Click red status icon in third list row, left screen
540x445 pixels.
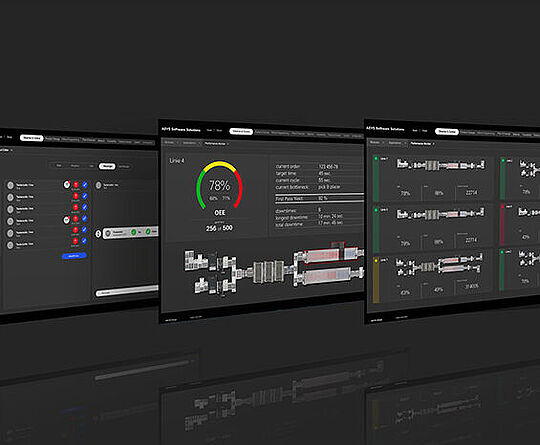tap(75, 207)
